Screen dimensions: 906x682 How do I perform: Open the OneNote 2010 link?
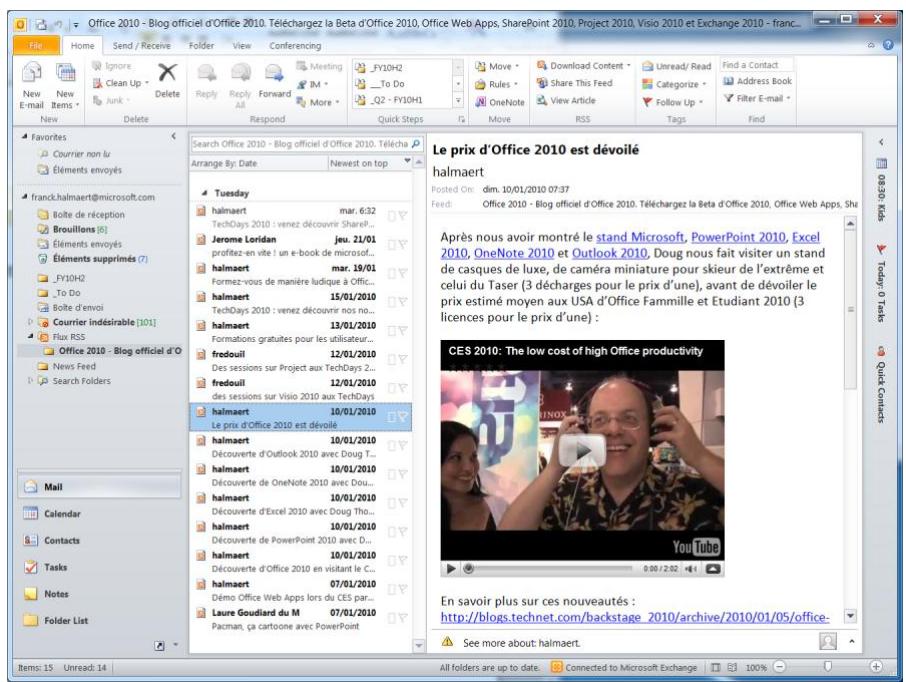click(514, 253)
